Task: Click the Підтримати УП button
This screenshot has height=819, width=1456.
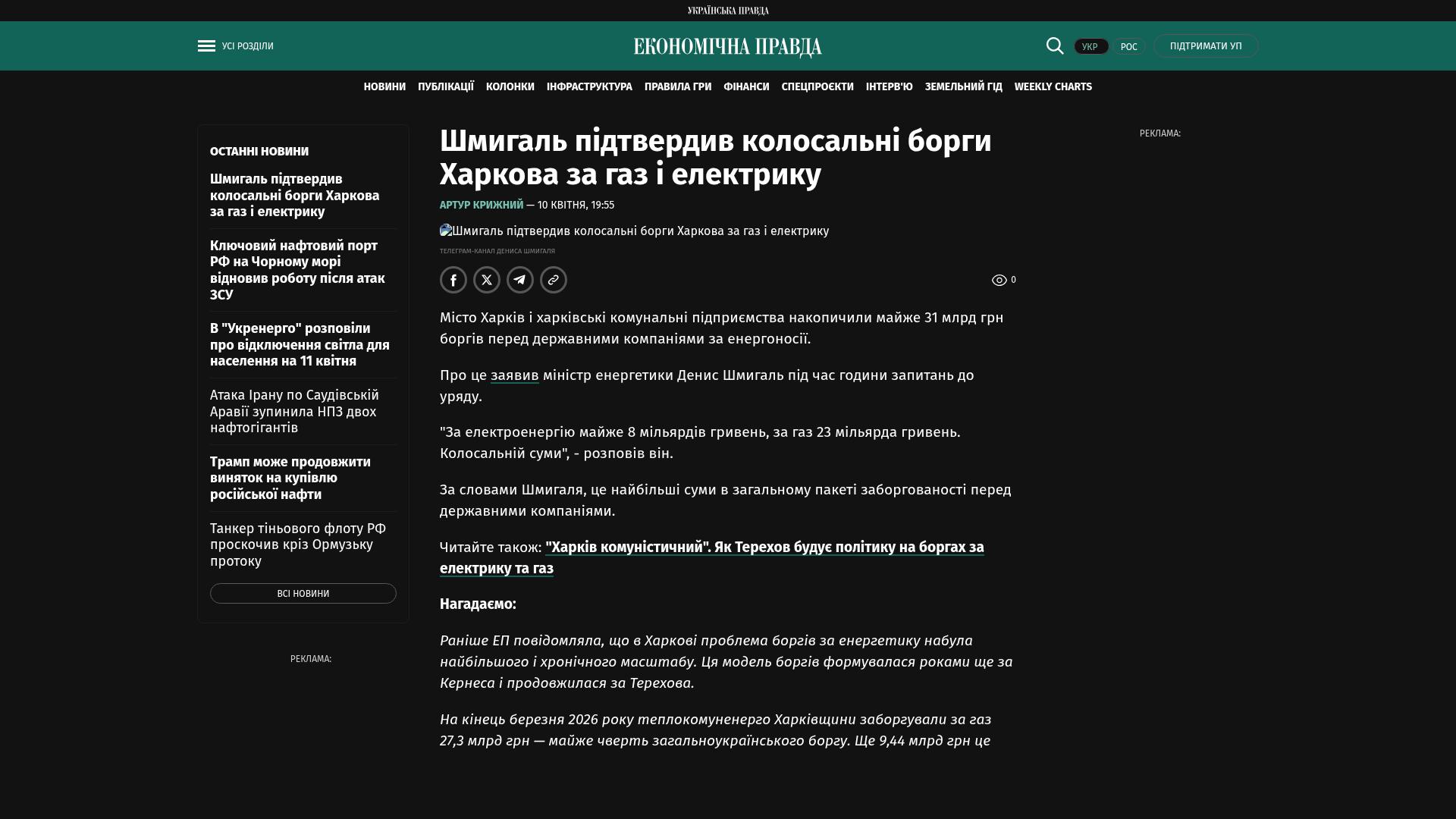Action: [x=1206, y=46]
